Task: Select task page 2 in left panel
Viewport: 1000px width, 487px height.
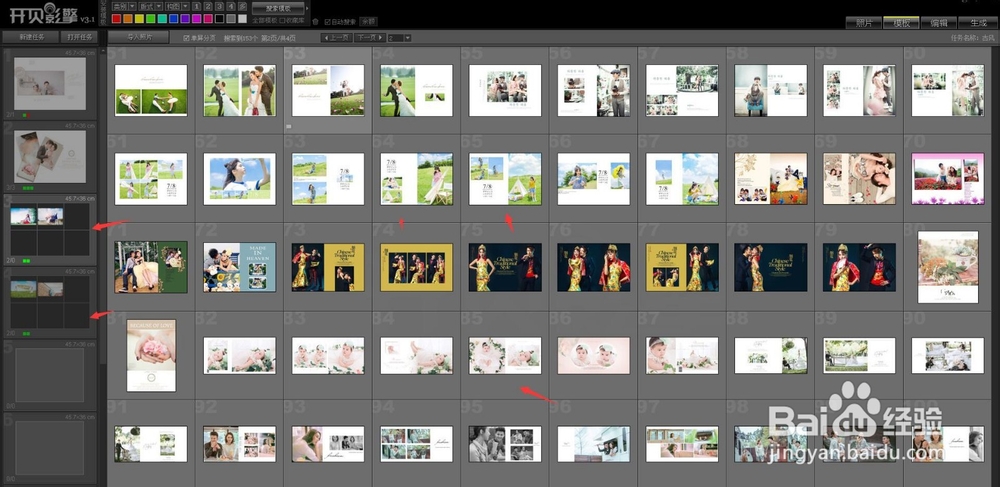Action: coord(50,157)
